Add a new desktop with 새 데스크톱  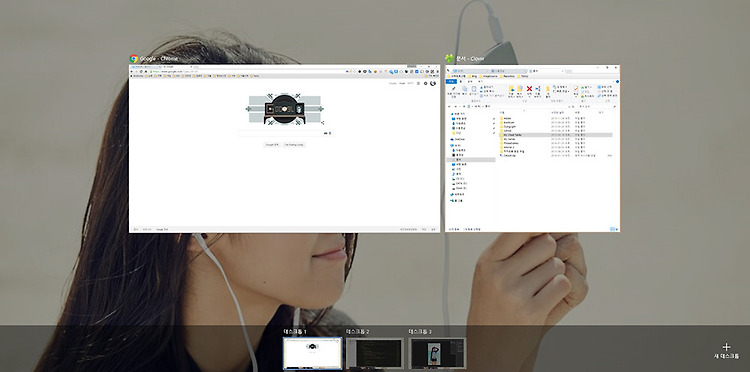(726, 350)
